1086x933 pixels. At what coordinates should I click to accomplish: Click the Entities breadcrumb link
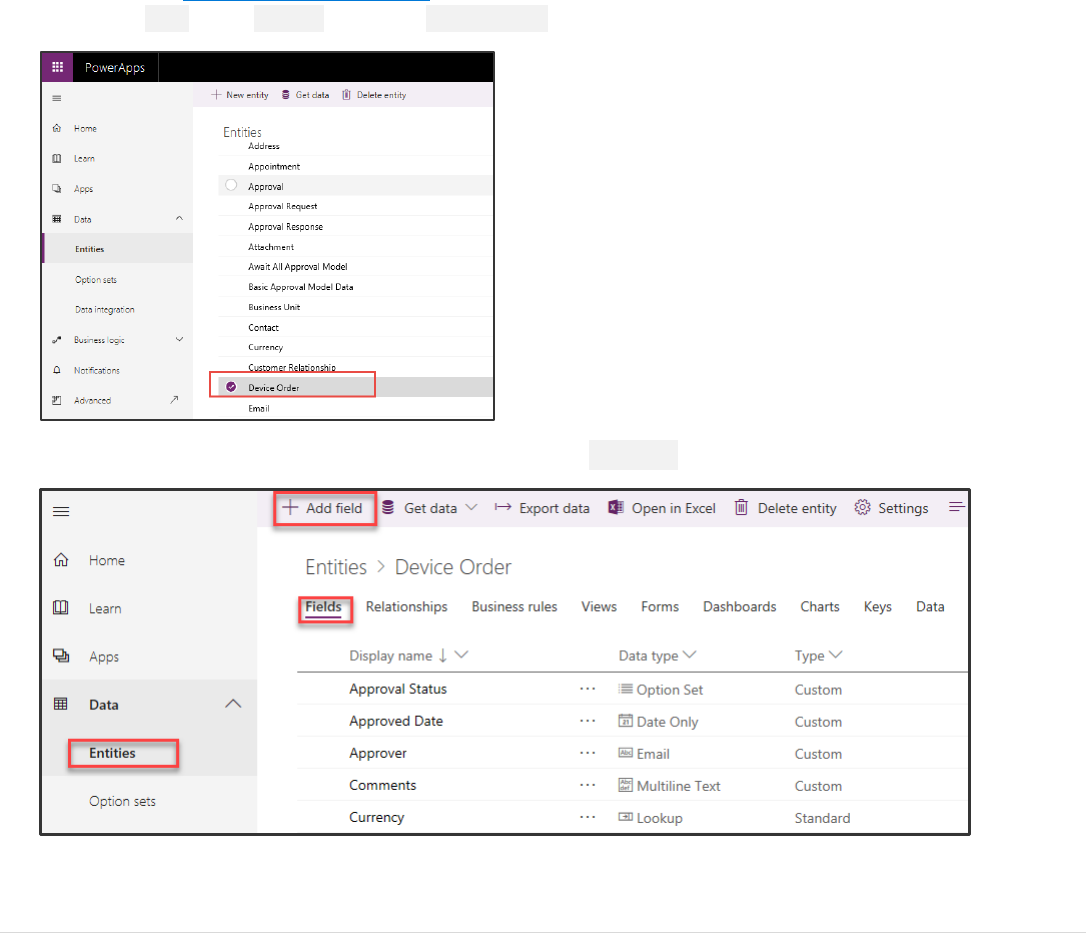point(336,567)
